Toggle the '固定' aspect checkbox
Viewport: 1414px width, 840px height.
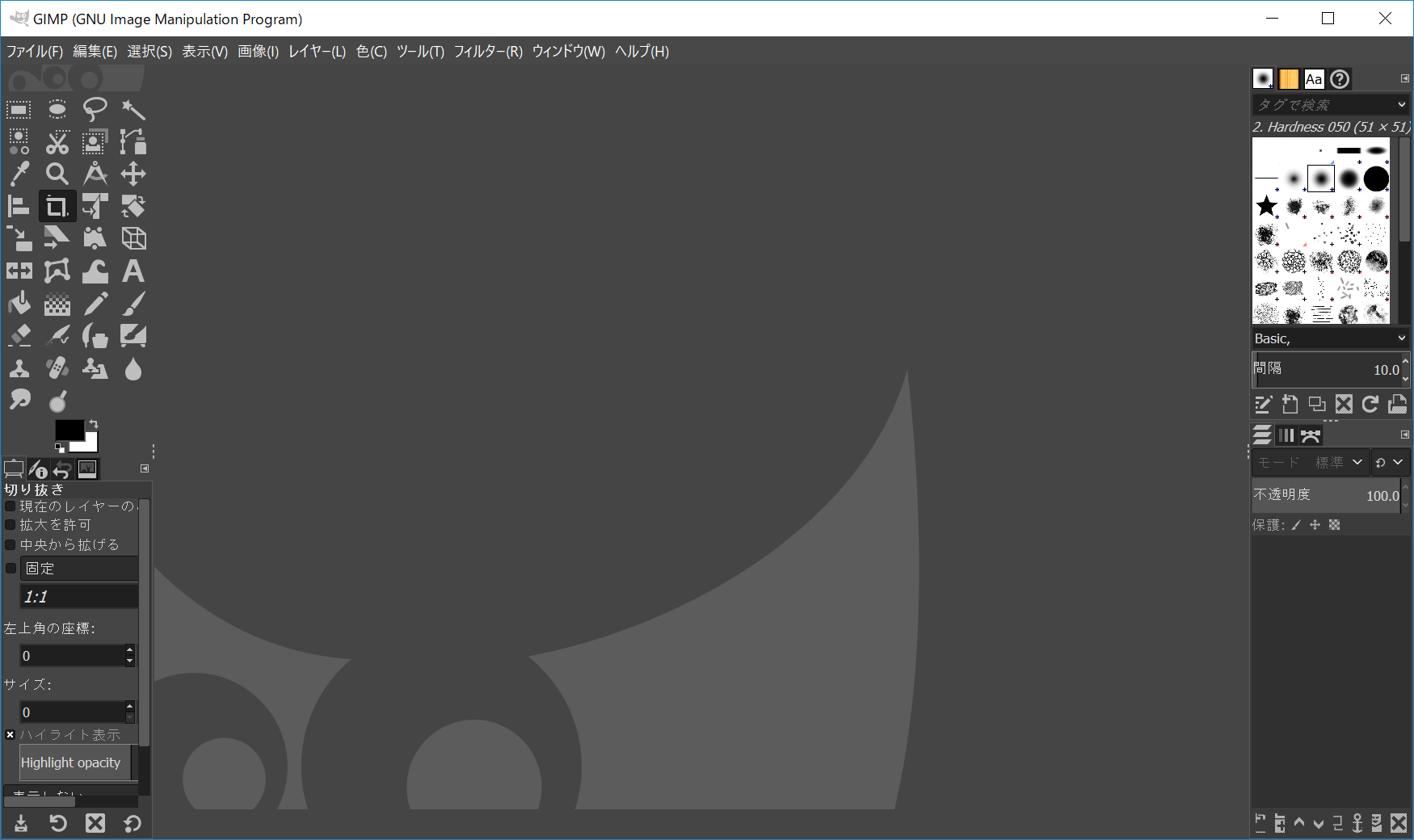tap(11, 569)
